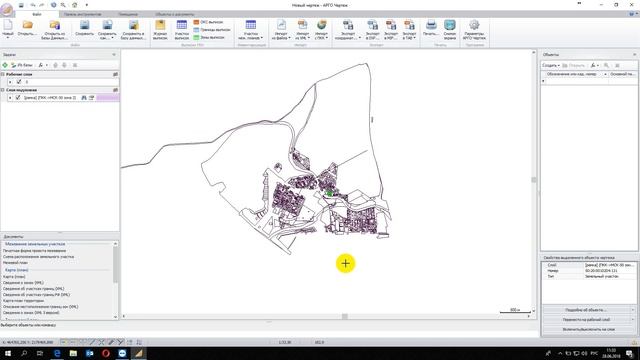Collapse the Слои подложки group

point(2,90)
